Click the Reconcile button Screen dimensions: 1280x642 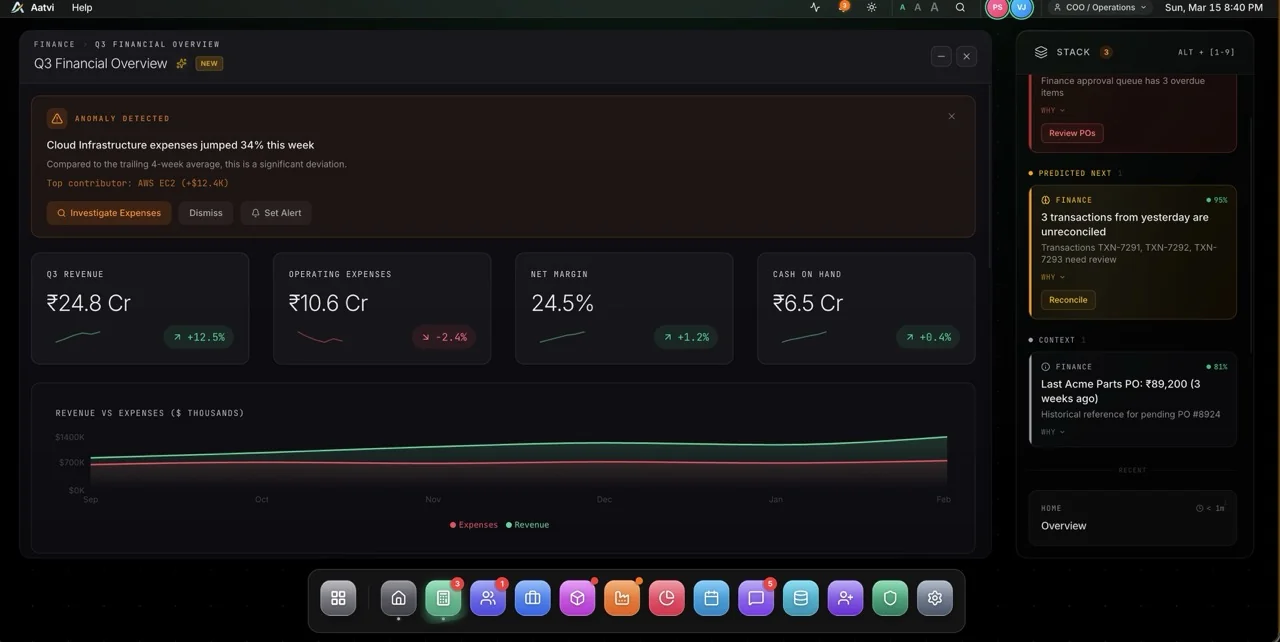pos(1068,300)
